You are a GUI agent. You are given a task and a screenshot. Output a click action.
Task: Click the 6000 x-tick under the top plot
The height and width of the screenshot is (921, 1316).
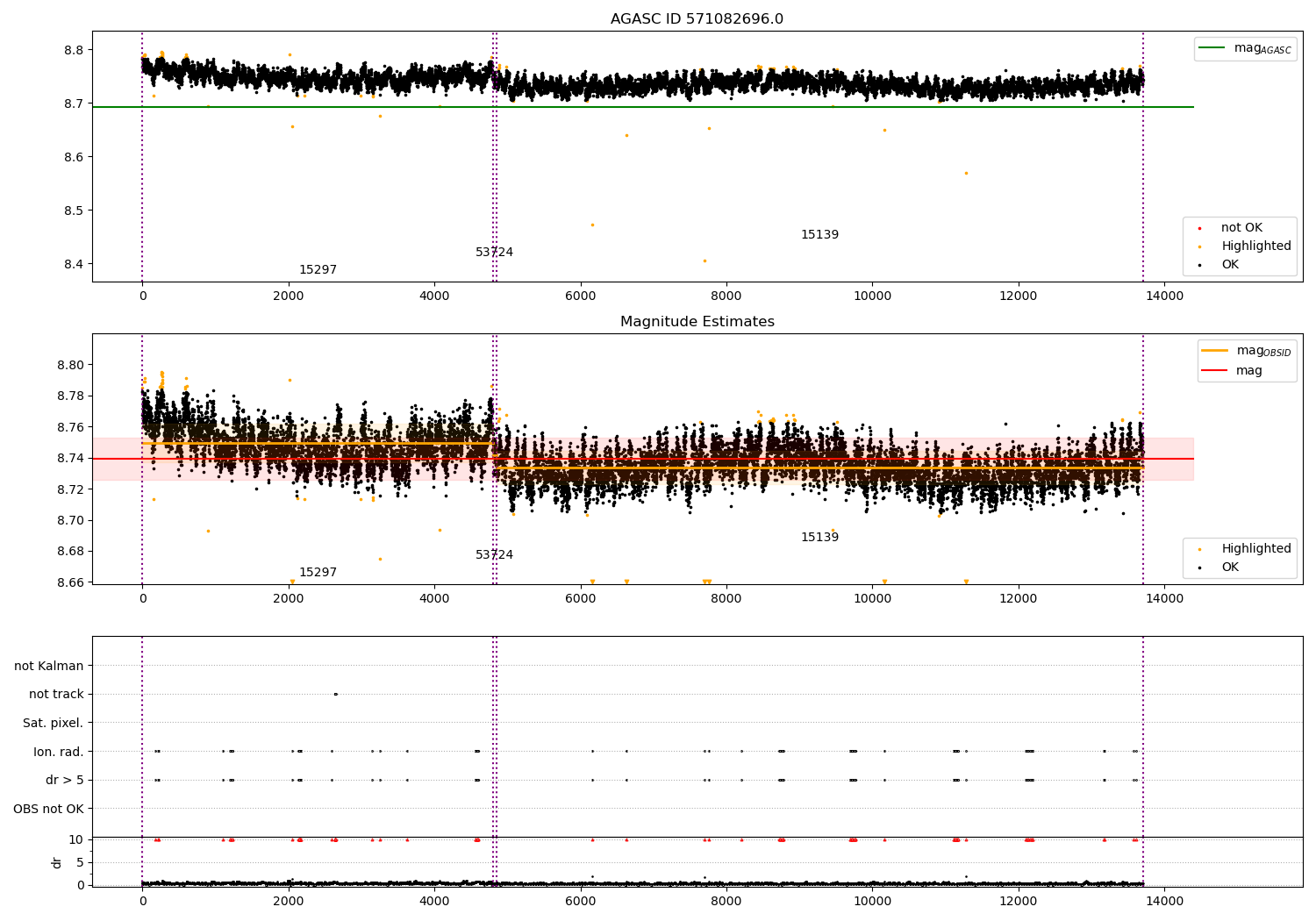[x=580, y=296]
